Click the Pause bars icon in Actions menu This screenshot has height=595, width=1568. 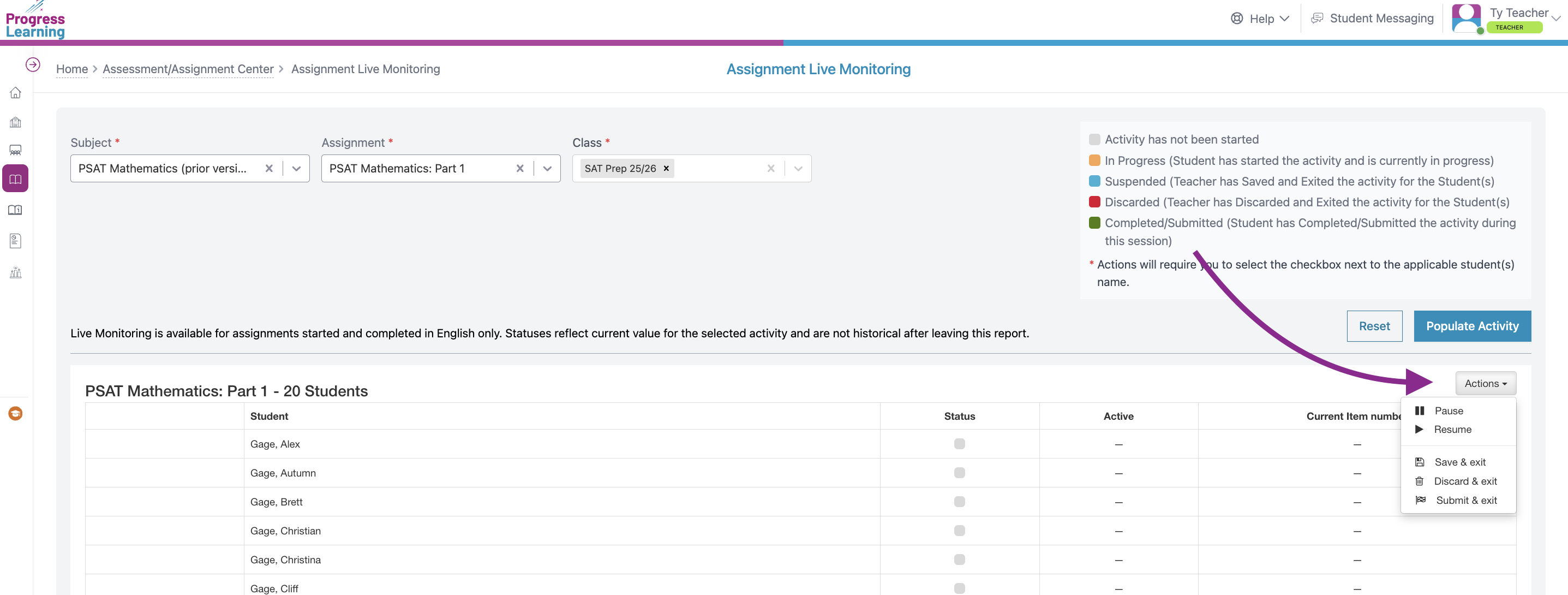click(1420, 410)
